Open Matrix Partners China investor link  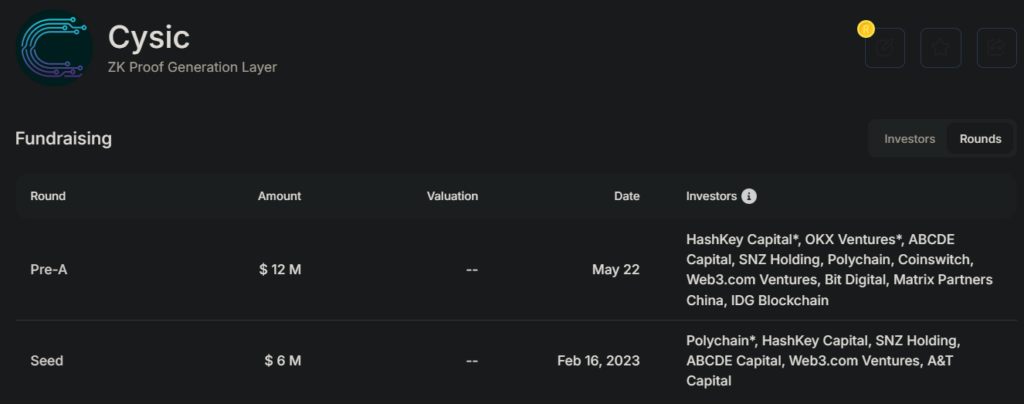coord(943,280)
